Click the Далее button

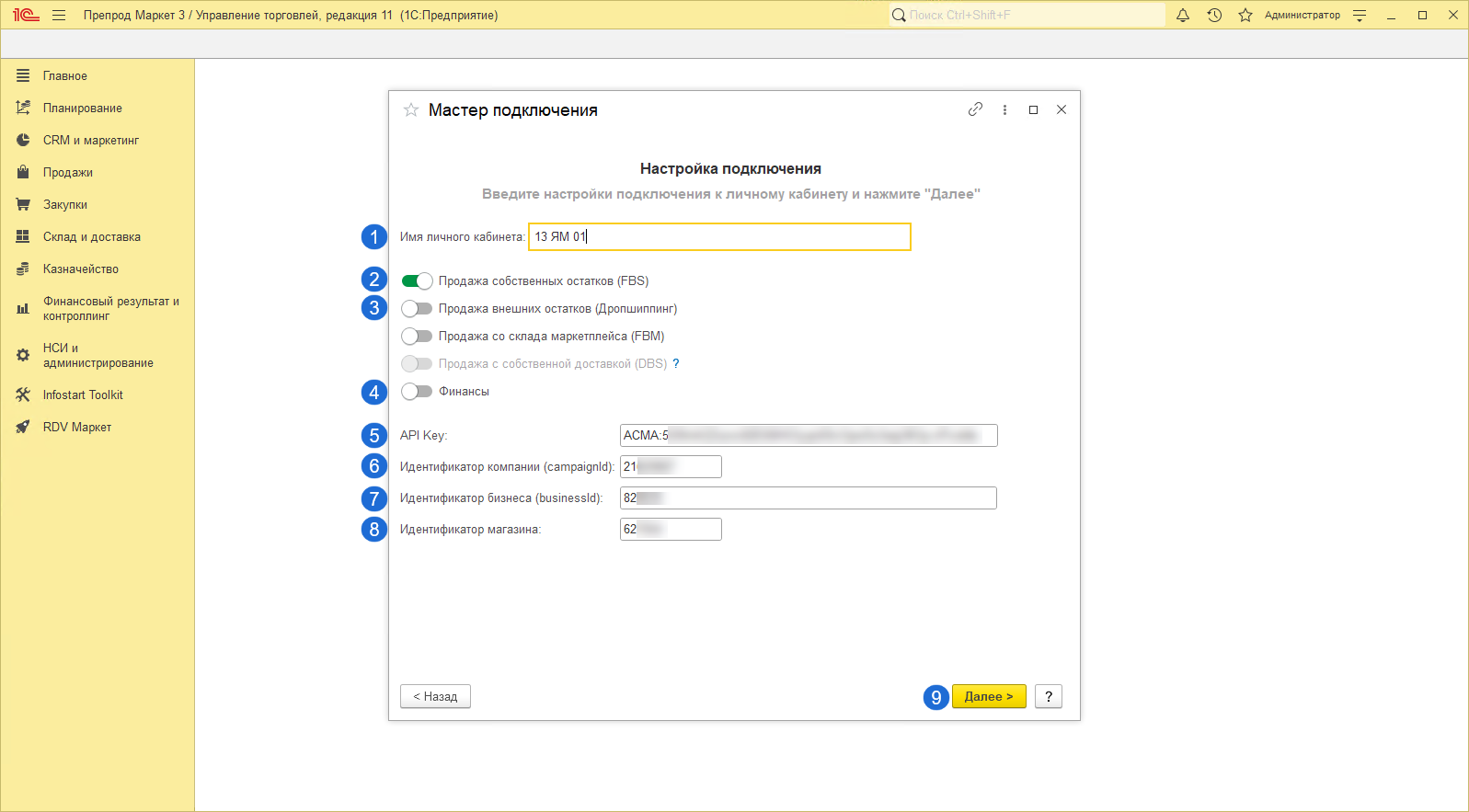click(x=989, y=696)
